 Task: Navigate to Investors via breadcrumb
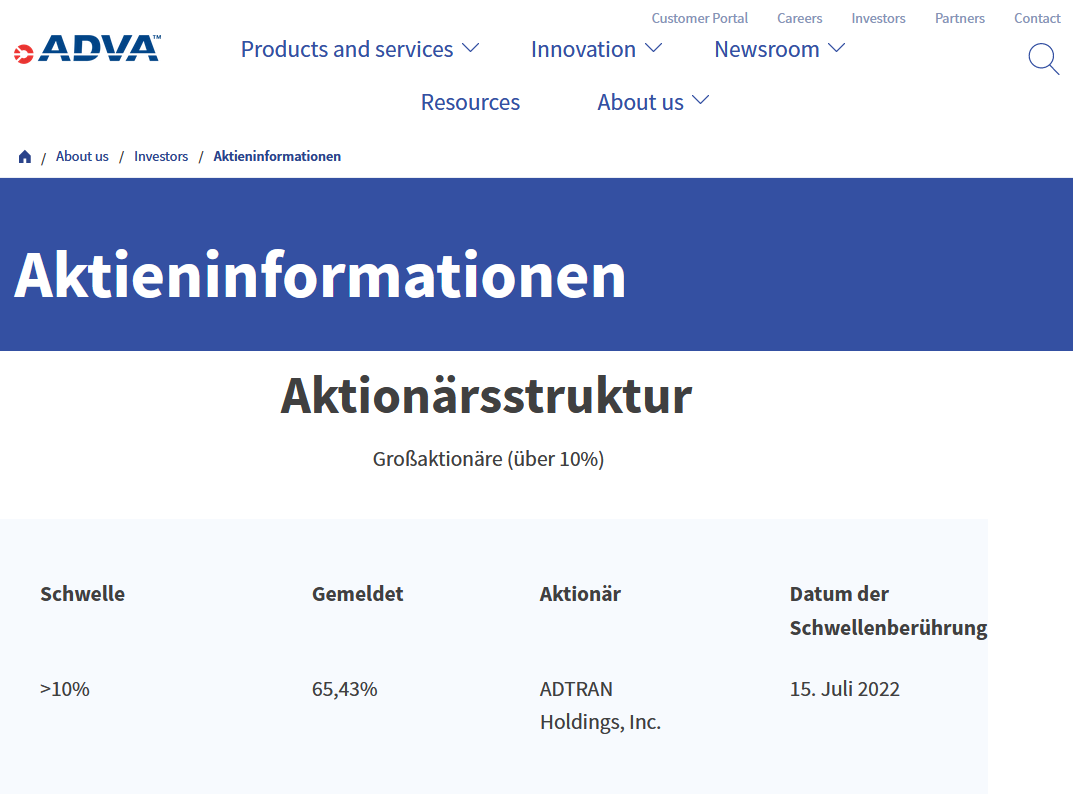point(161,155)
